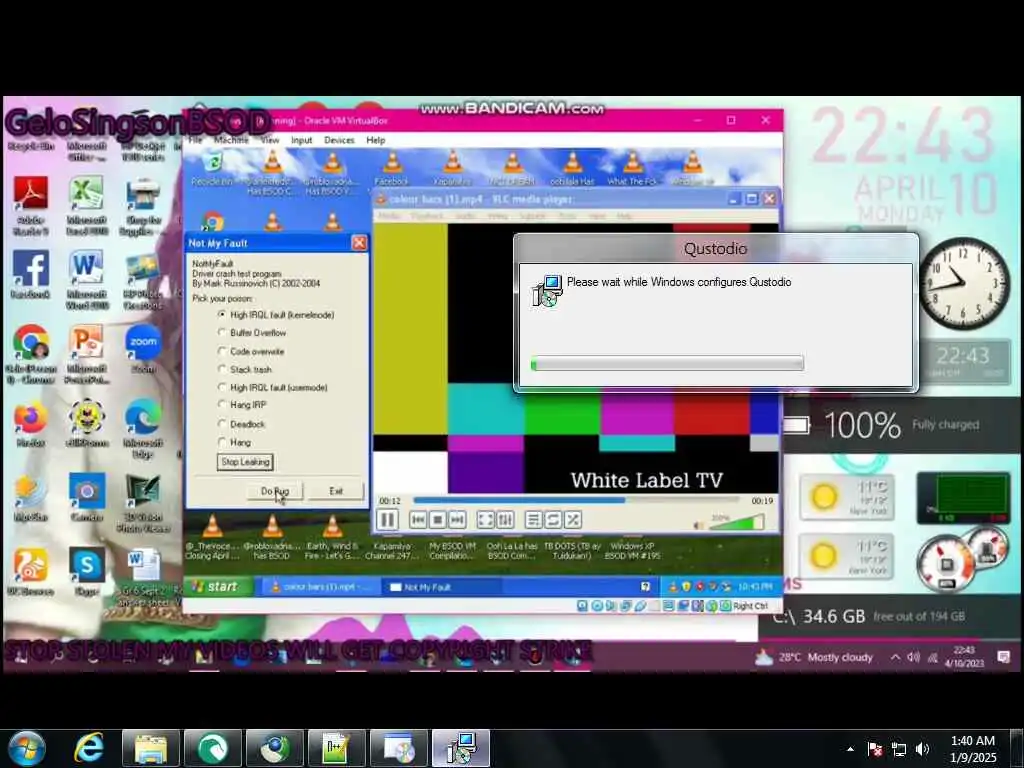Click the Do Bug button

[274, 491]
